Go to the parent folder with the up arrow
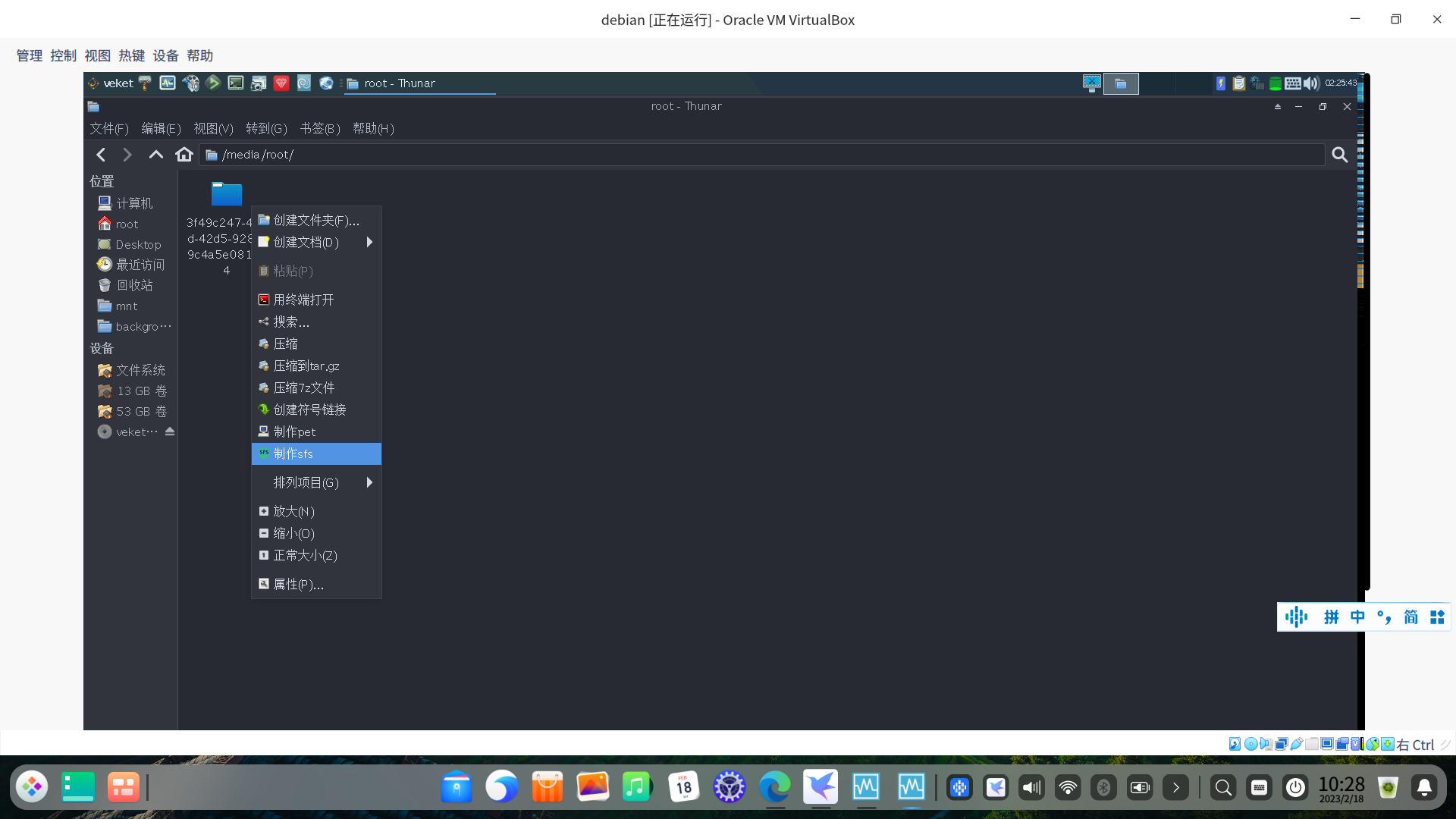Image resolution: width=1456 pixels, height=819 pixels. [x=155, y=155]
